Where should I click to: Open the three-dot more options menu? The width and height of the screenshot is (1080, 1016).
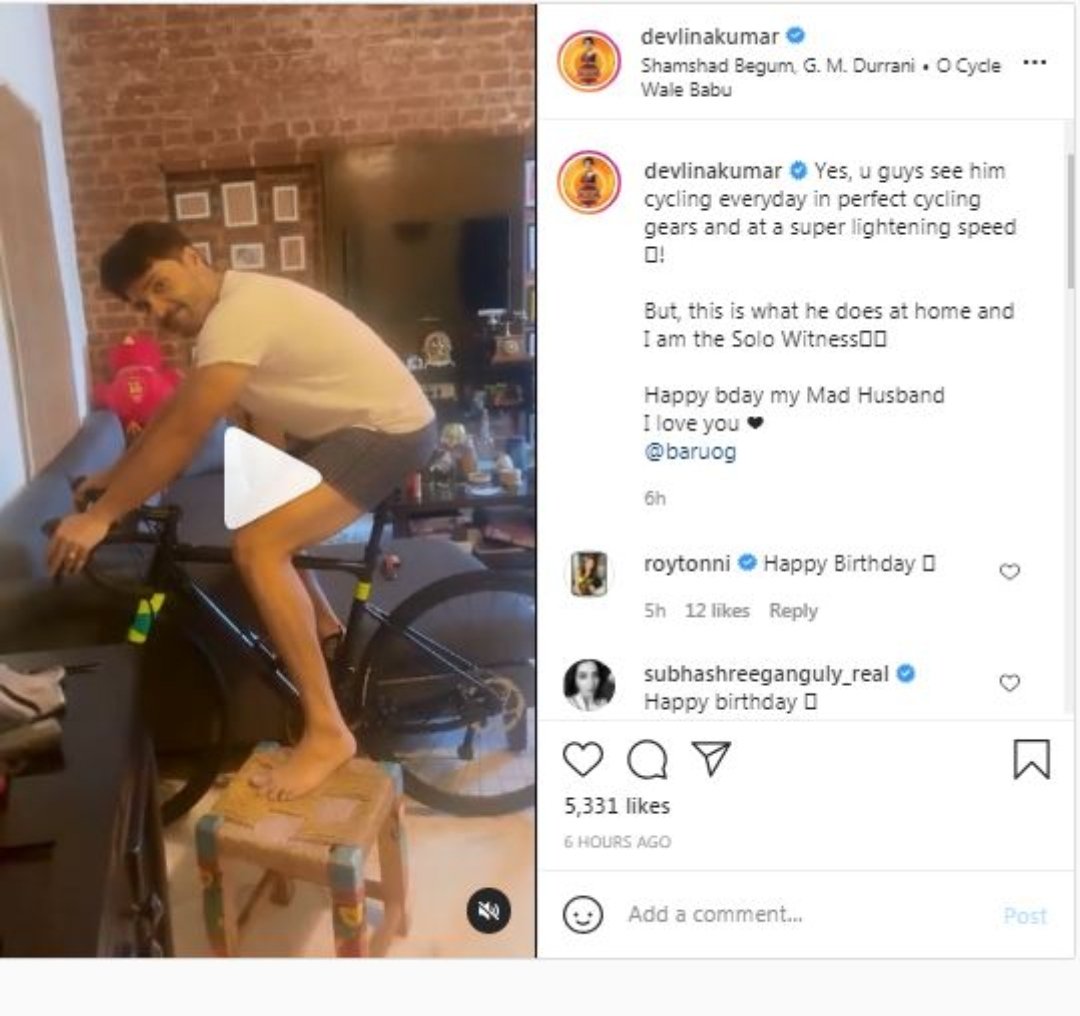(x=1034, y=63)
